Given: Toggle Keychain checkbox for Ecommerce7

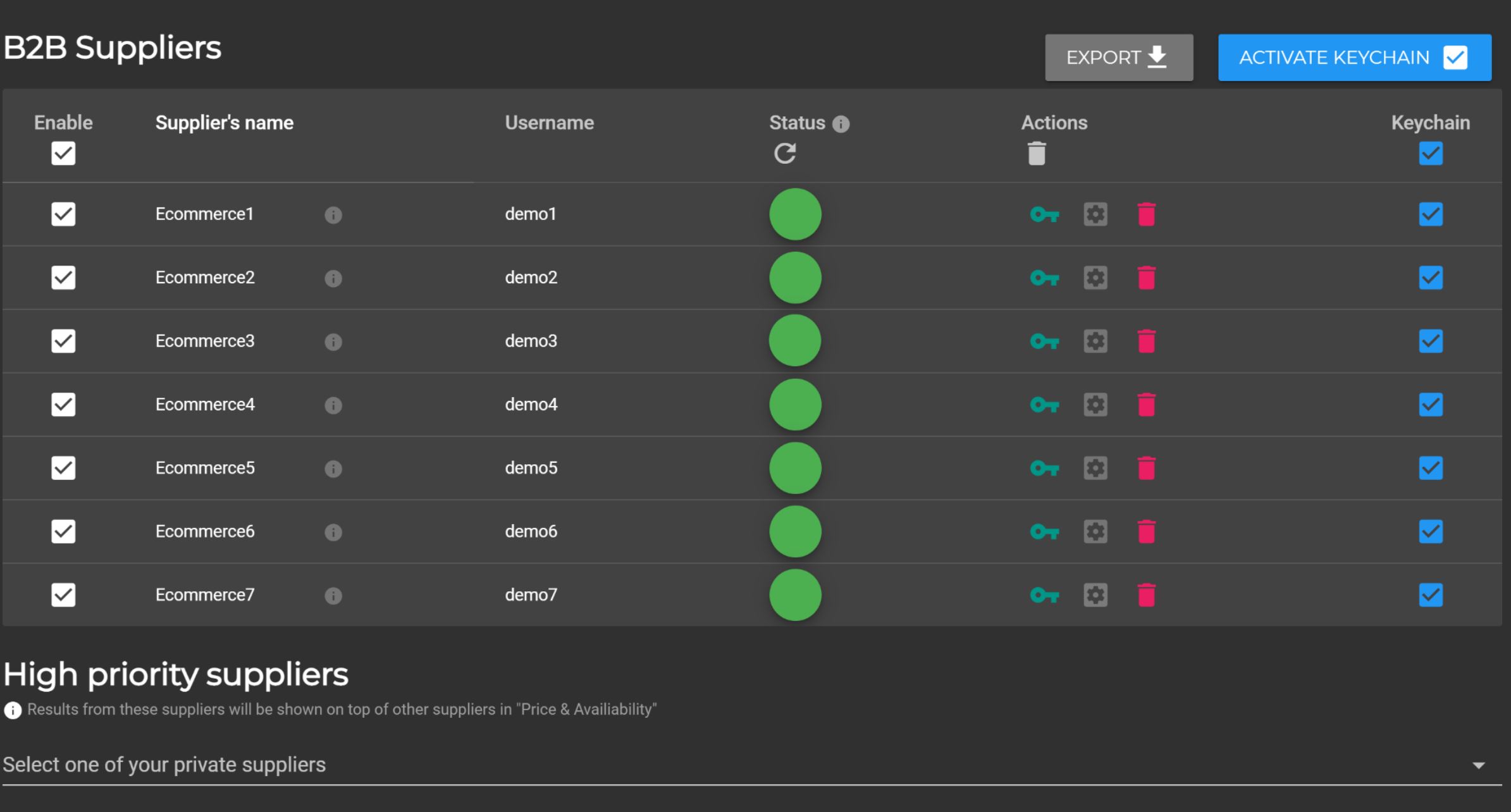Looking at the screenshot, I should [x=1431, y=595].
